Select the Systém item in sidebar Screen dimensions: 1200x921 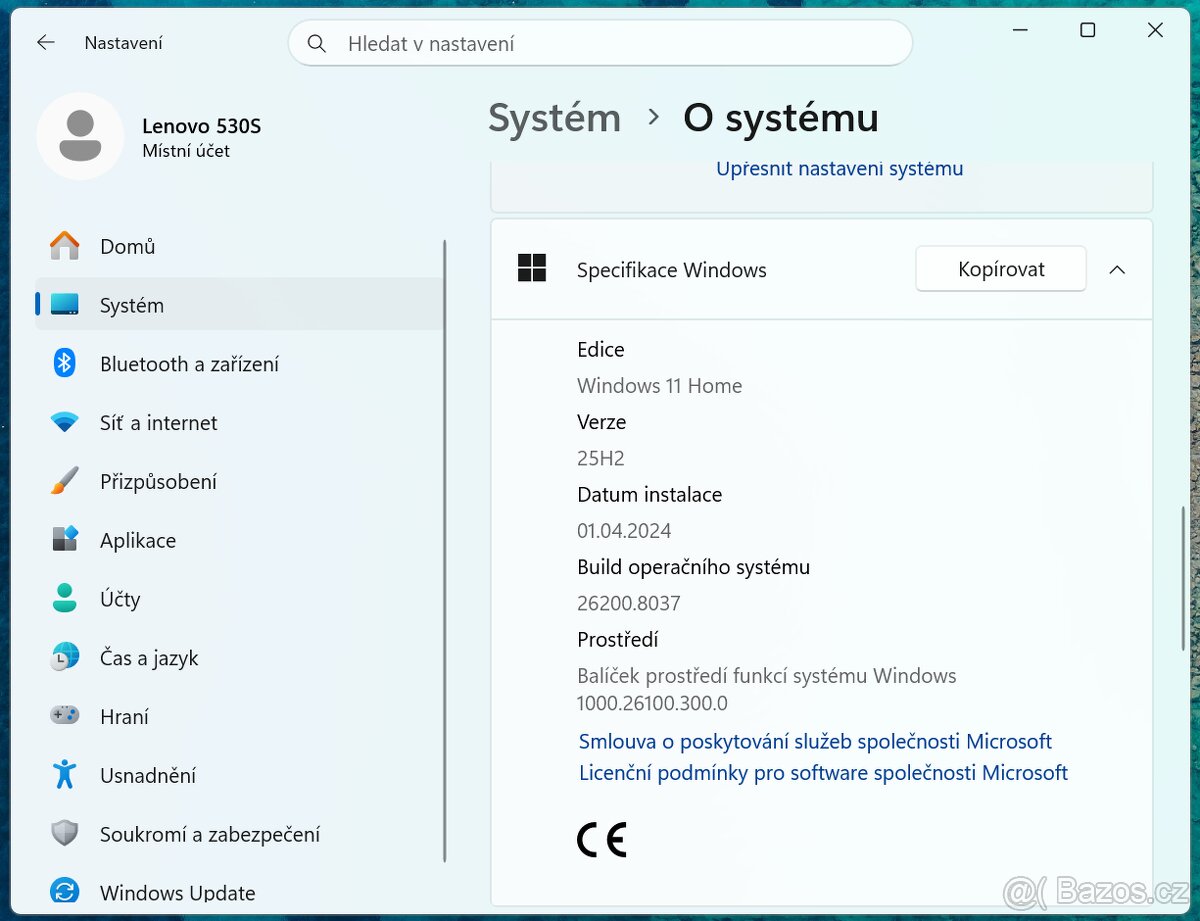point(131,305)
